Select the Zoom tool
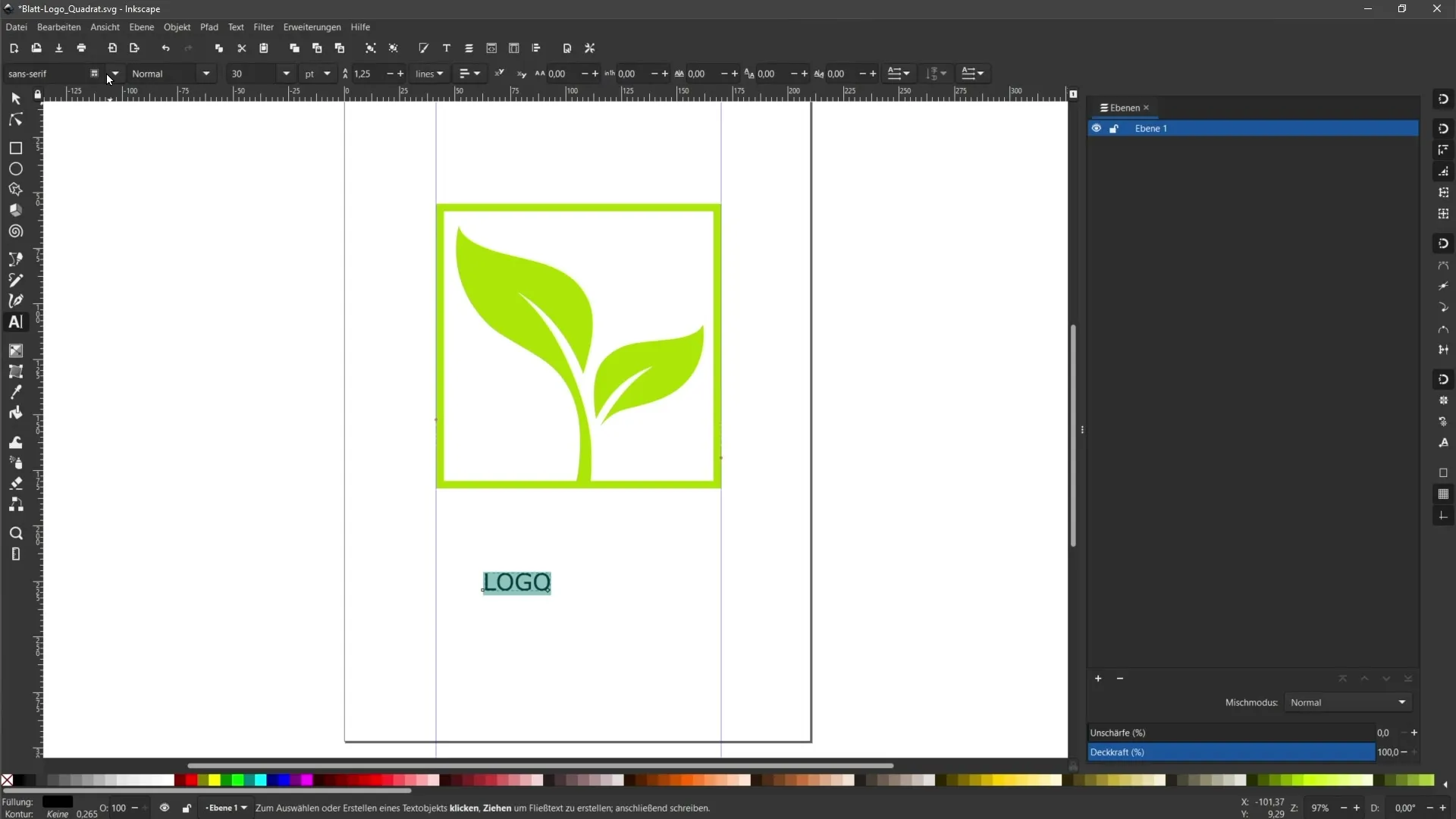The height and width of the screenshot is (819, 1456). (15, 533)
